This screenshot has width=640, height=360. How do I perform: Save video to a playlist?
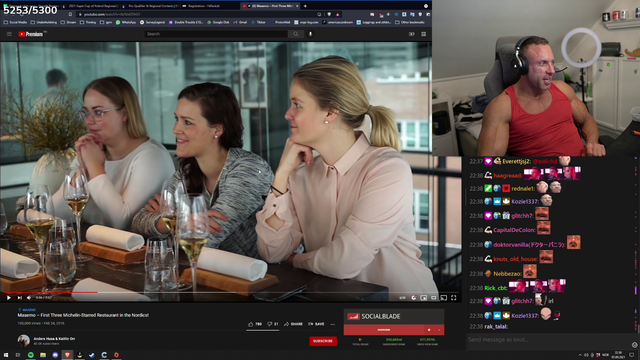[x=316, y=324]
